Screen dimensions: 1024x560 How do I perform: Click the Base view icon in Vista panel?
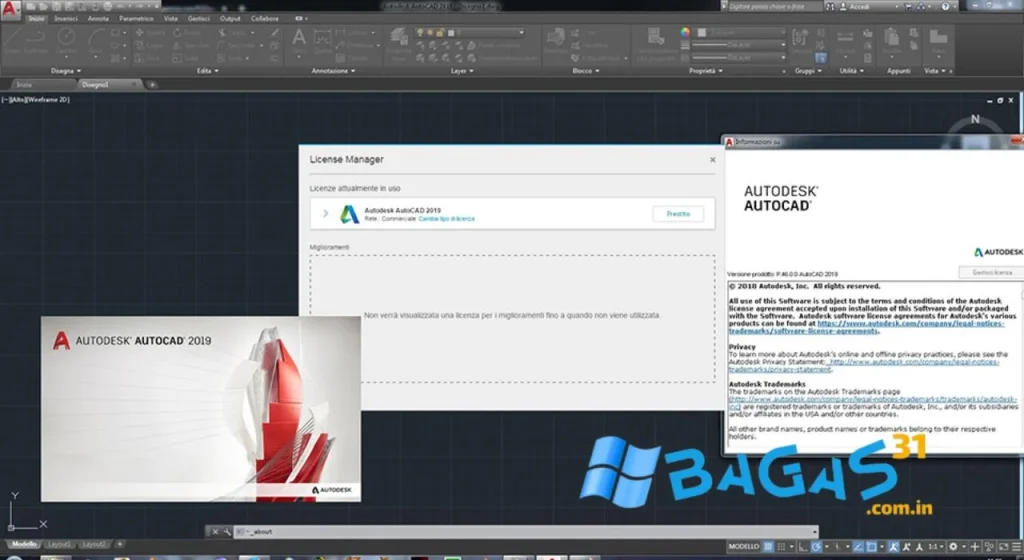point(938,39)
